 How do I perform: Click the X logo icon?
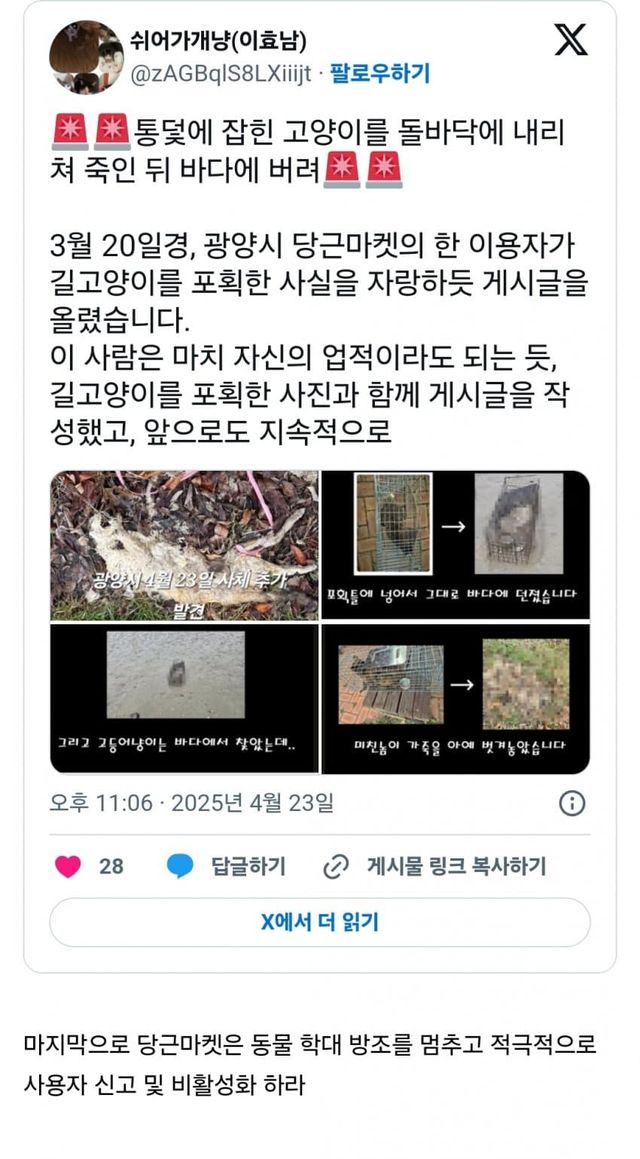click(571, 39)
